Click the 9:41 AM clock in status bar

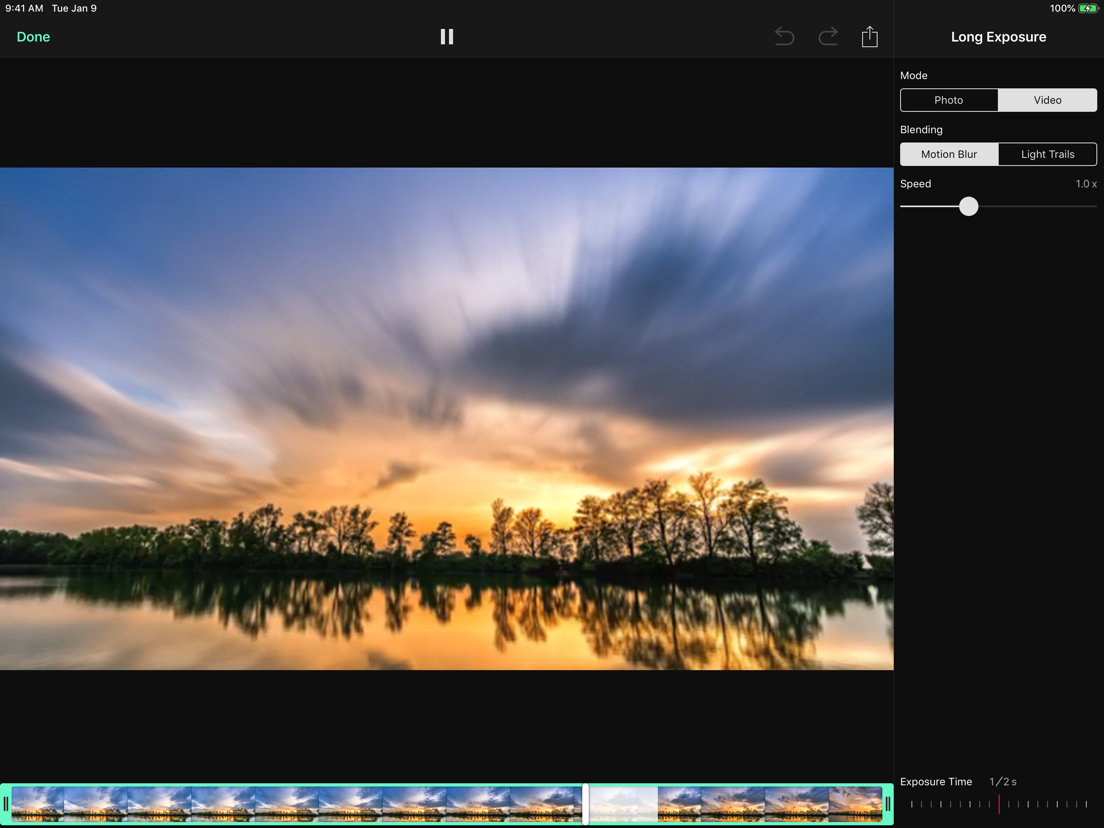[24, 8]
